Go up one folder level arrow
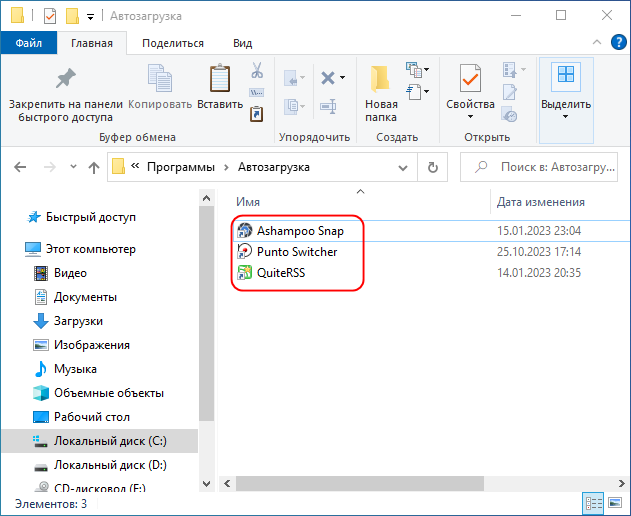 click(94, 167)
